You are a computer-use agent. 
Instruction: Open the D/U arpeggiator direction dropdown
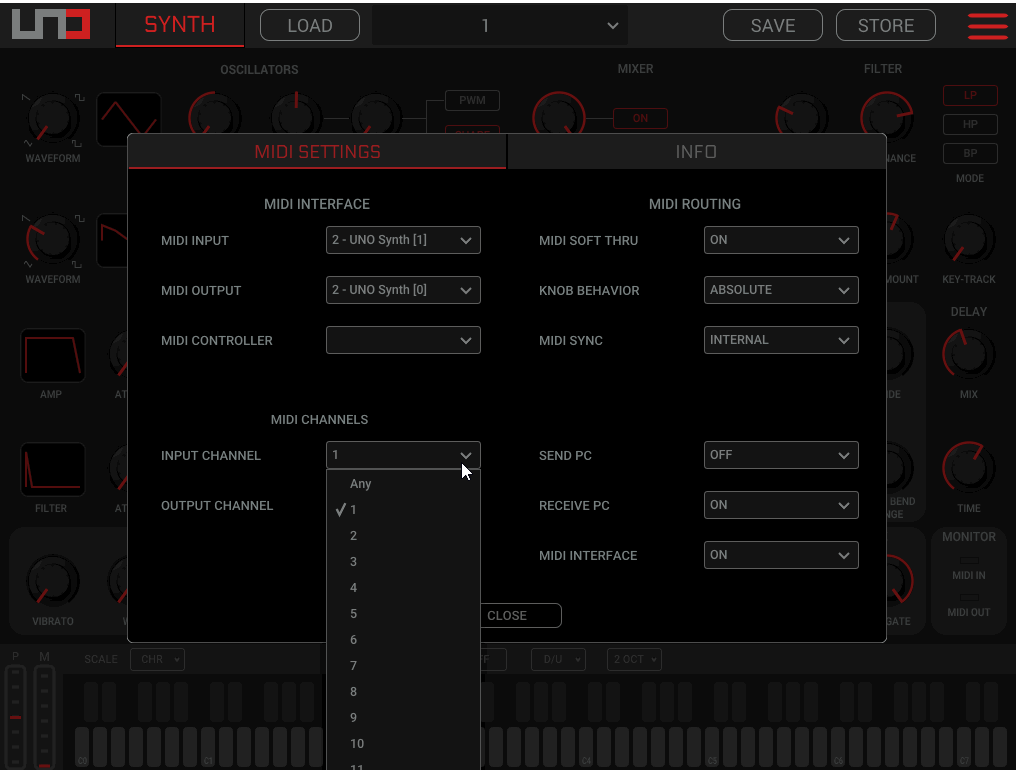(x=559, y=659)
